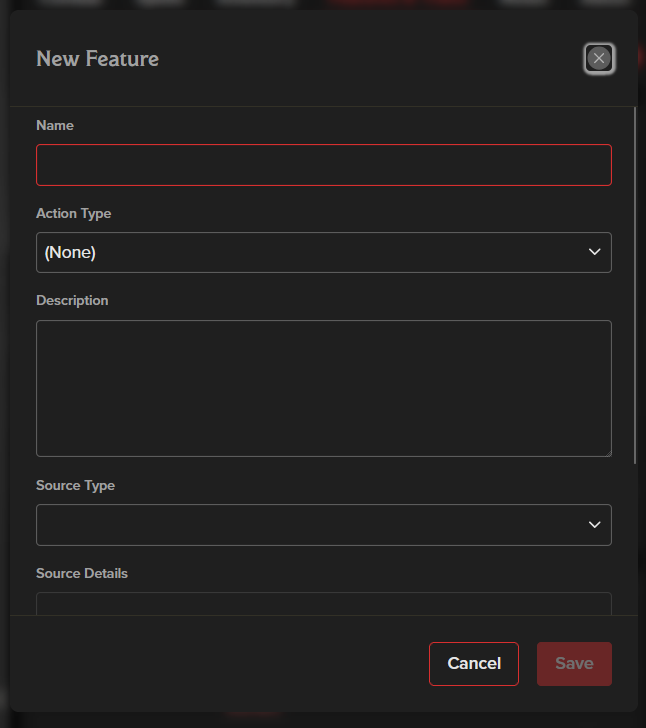Click the Source Type label
The image size is (646, 728).
click(75, 486)
